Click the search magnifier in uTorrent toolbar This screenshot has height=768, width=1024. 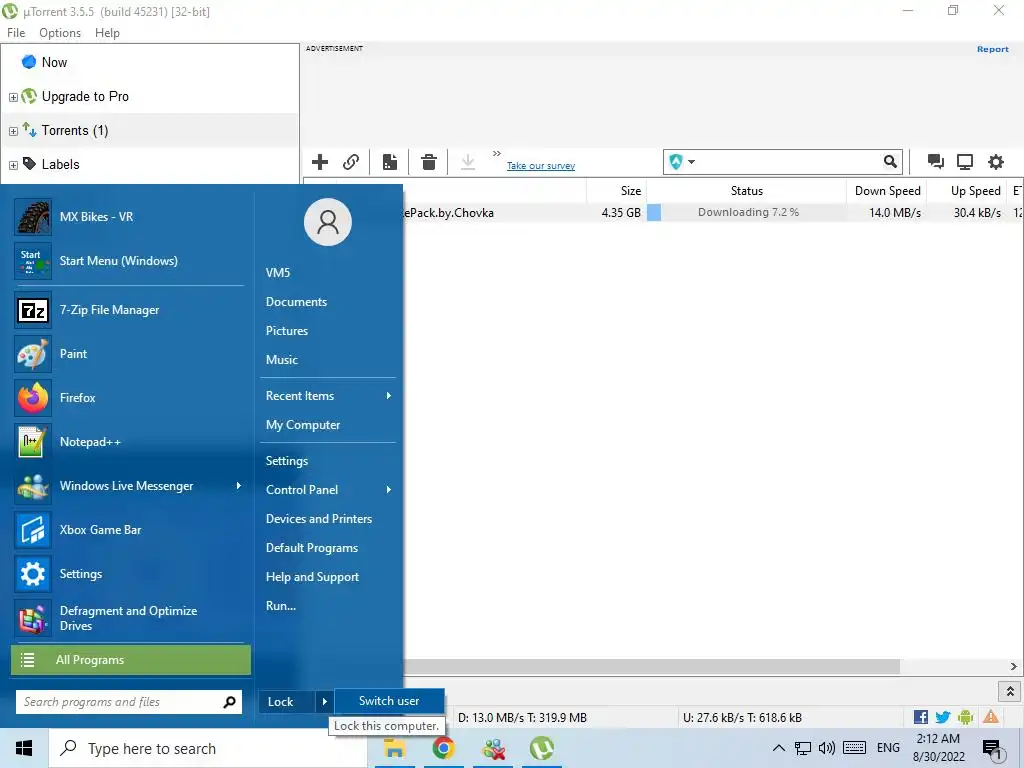pyautogui.click(x=890, y=161)
